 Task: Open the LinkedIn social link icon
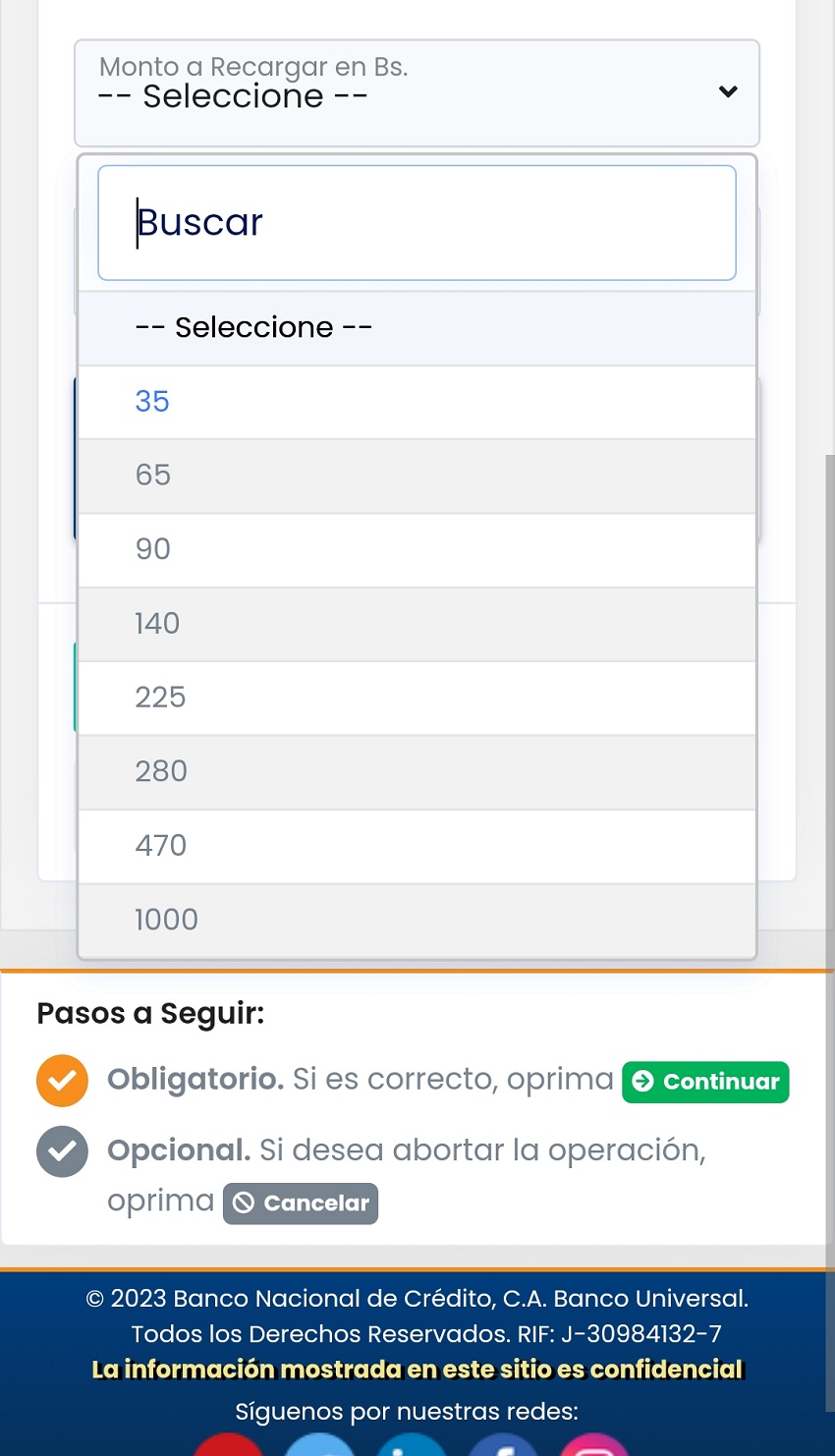pos(413,1446)
